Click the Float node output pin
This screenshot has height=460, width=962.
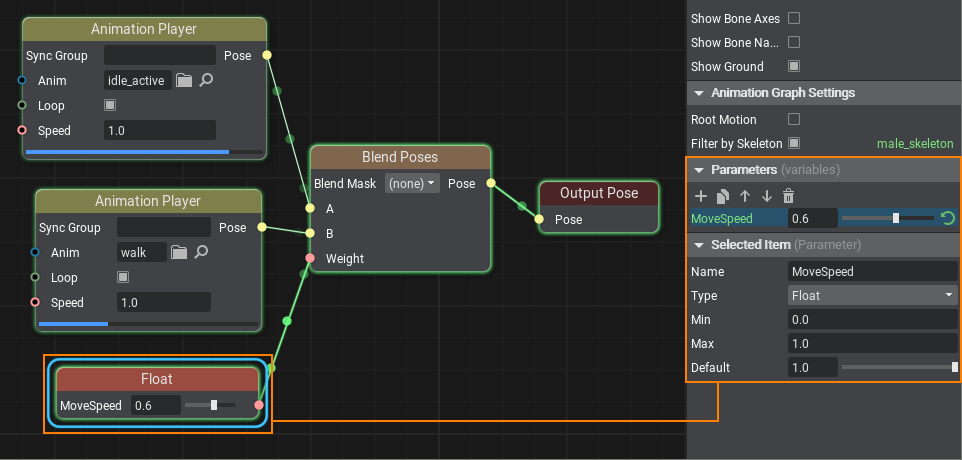click(x=259, y=405)
